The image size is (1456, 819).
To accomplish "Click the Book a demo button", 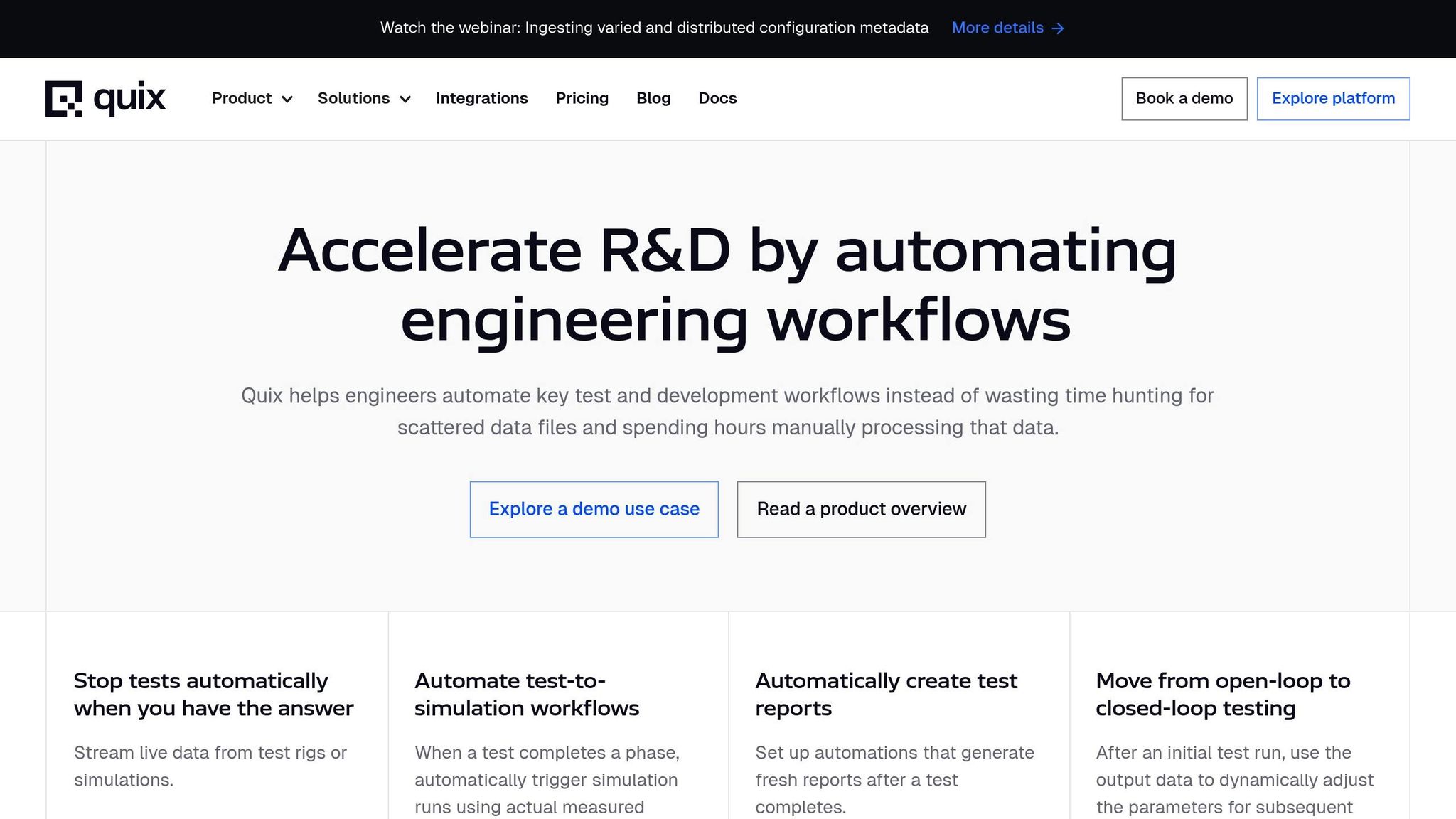I will (1184, 99).
